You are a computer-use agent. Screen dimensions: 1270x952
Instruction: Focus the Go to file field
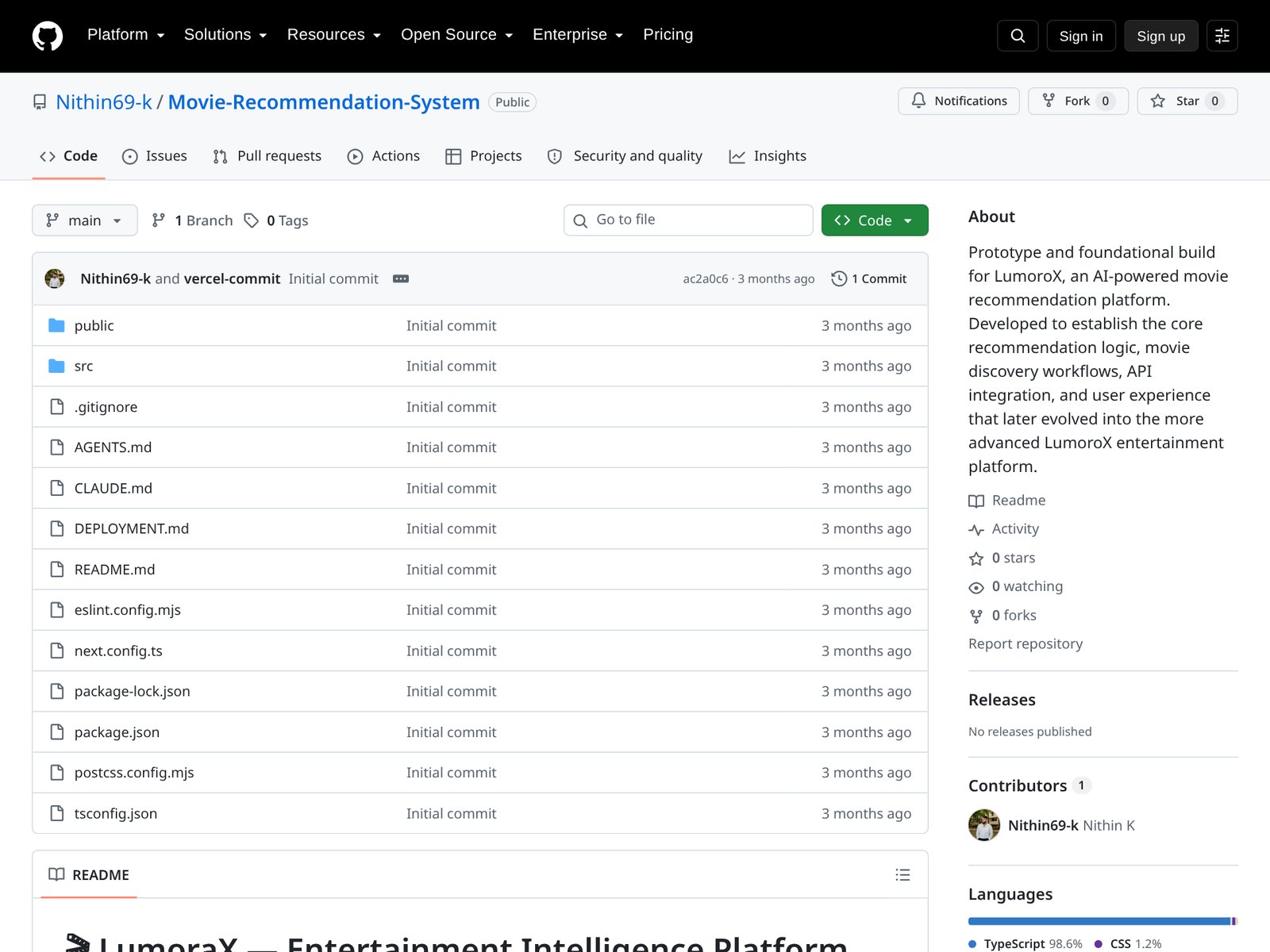pyautogui.click(x=688, y=221)
